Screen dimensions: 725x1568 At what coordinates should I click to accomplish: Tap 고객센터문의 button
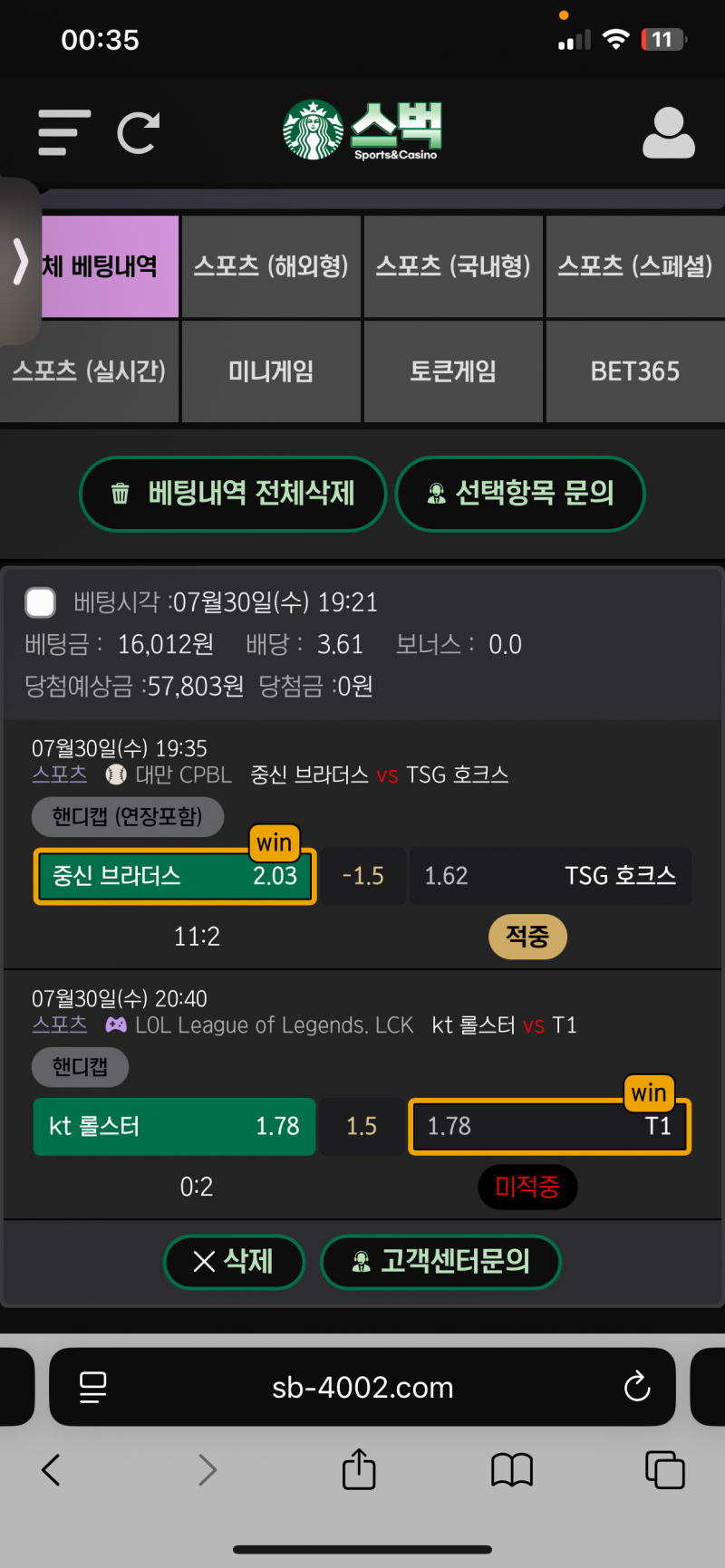(x=440, y=1261)
